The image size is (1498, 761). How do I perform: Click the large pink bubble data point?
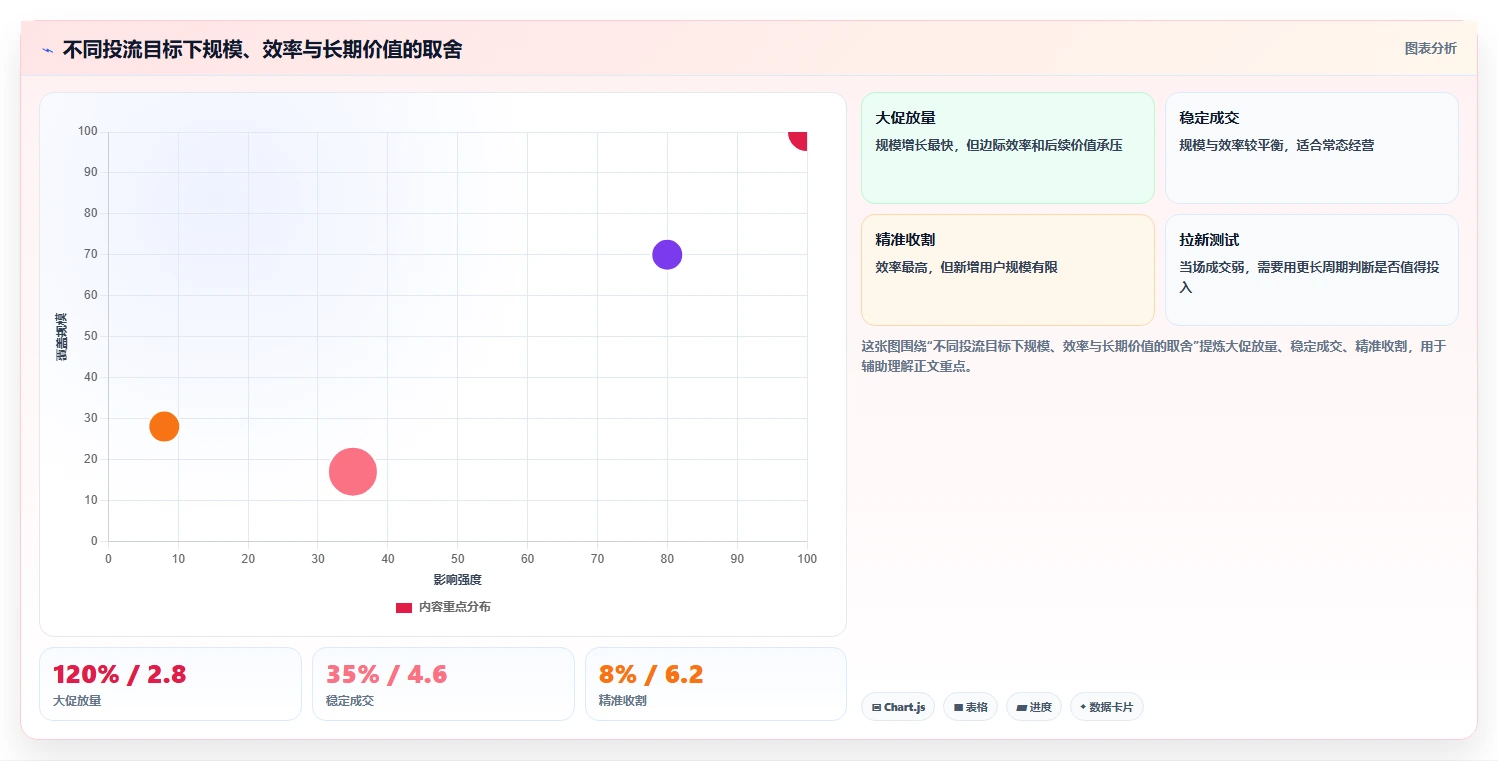click(x=352, y=472)
